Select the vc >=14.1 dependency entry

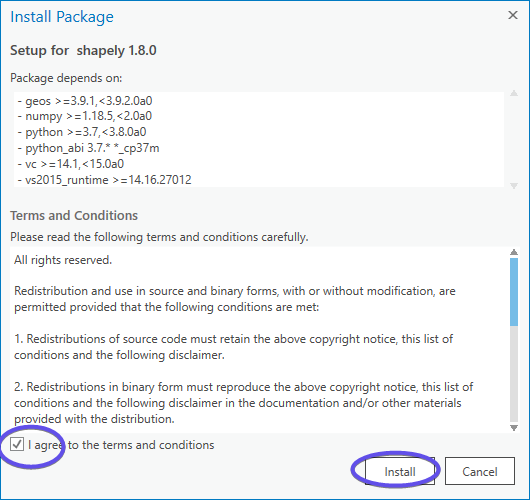tap(71, 164)
